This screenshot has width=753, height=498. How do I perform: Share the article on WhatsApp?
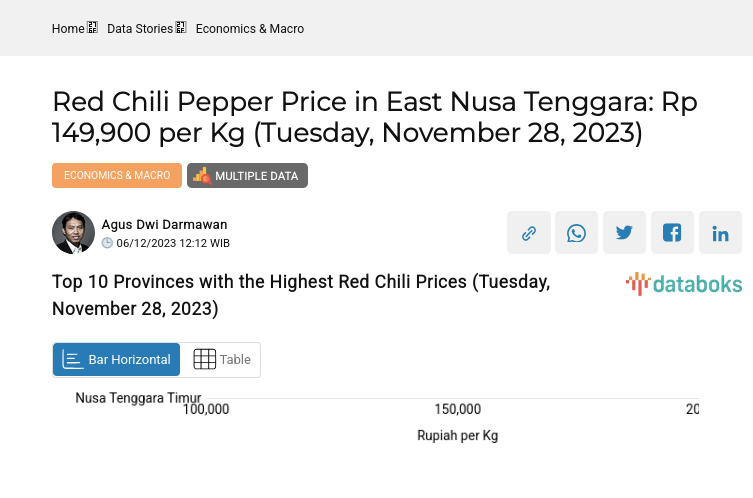click(577, 233)
